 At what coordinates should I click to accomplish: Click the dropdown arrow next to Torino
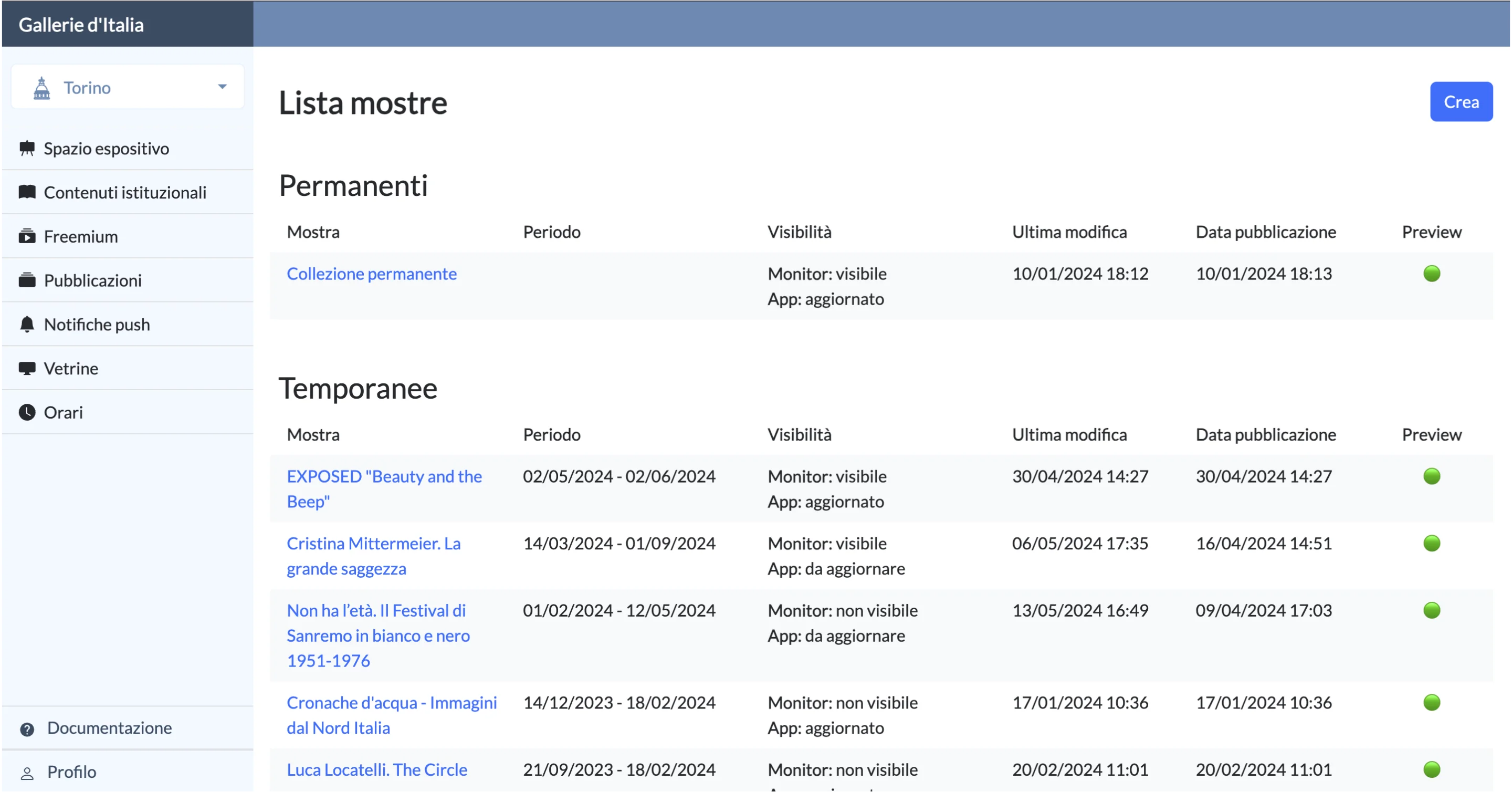pos(222,87)
